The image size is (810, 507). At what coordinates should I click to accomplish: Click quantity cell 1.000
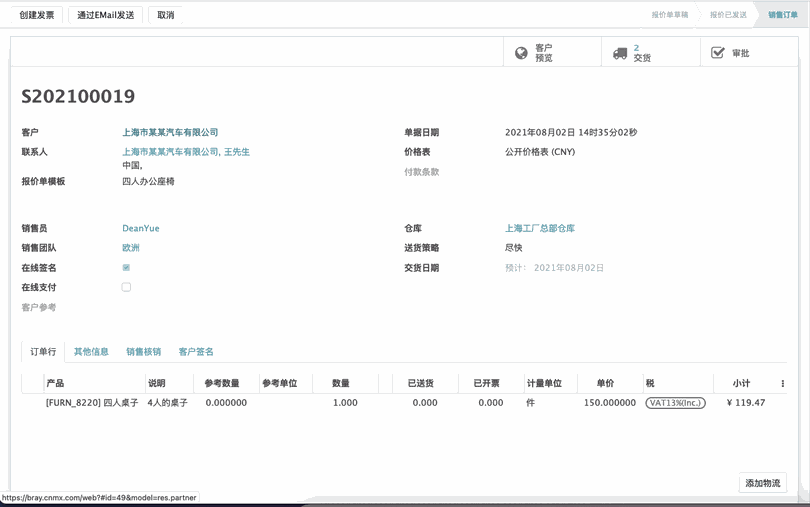coord(345,403)
